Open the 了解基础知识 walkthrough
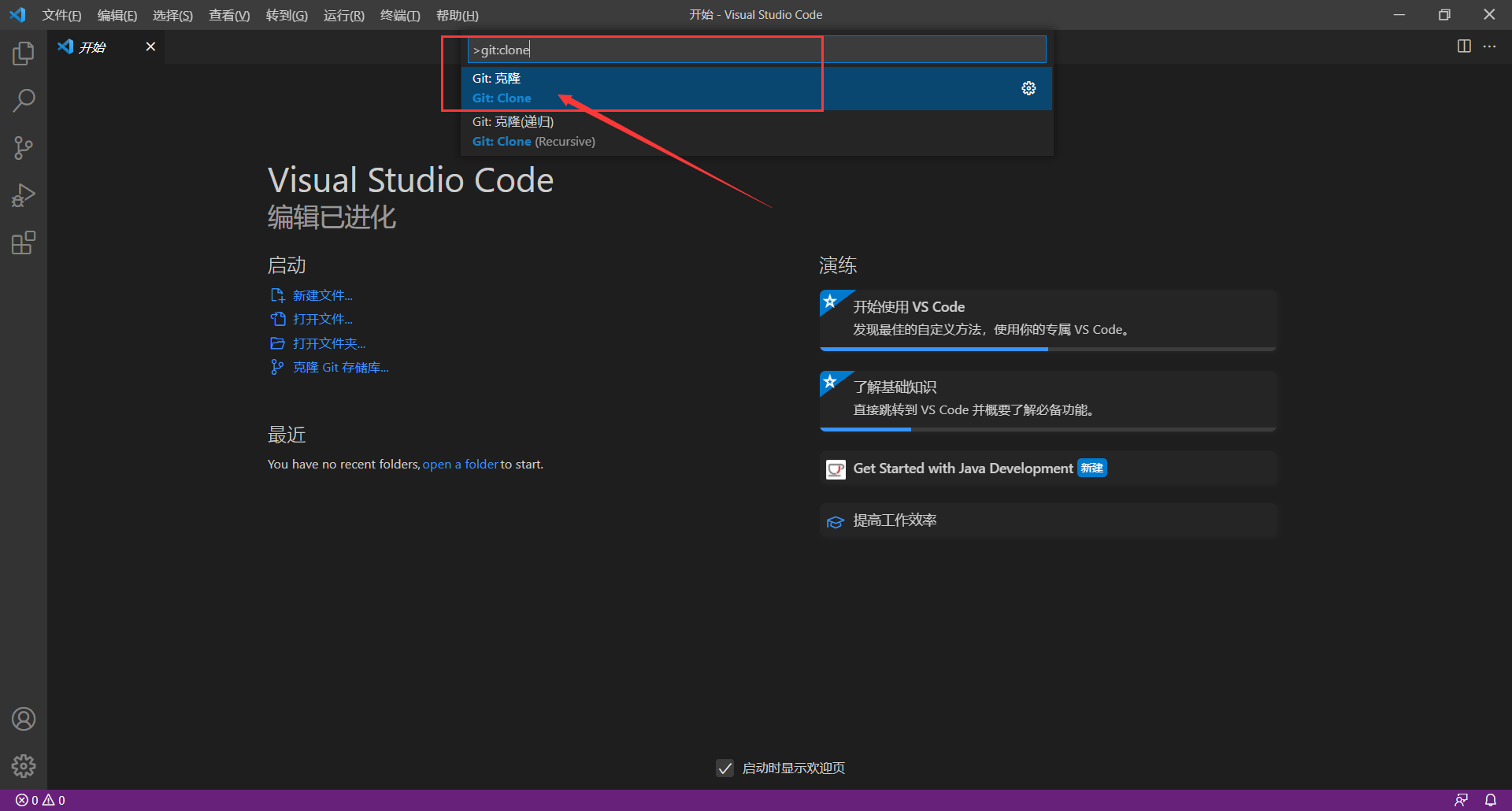1512x811 pixels. pyautogui.click(x=1047, y=399)
